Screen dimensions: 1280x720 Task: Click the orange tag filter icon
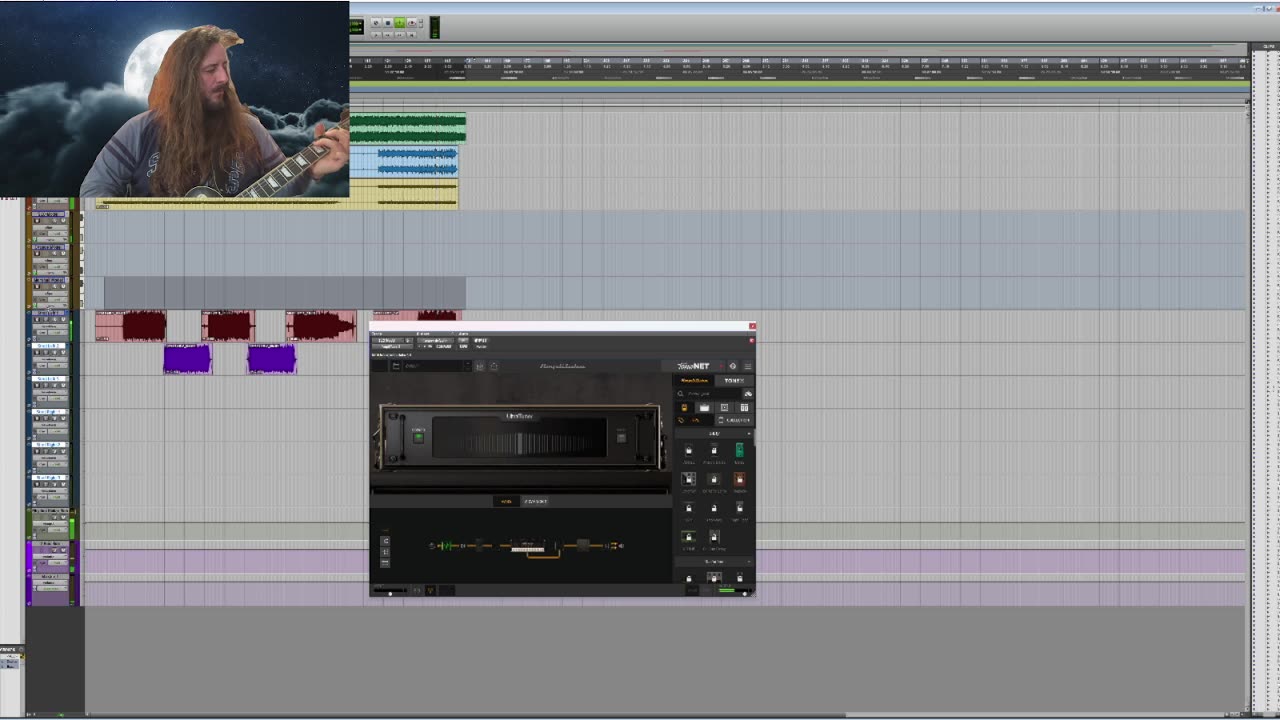683,420
